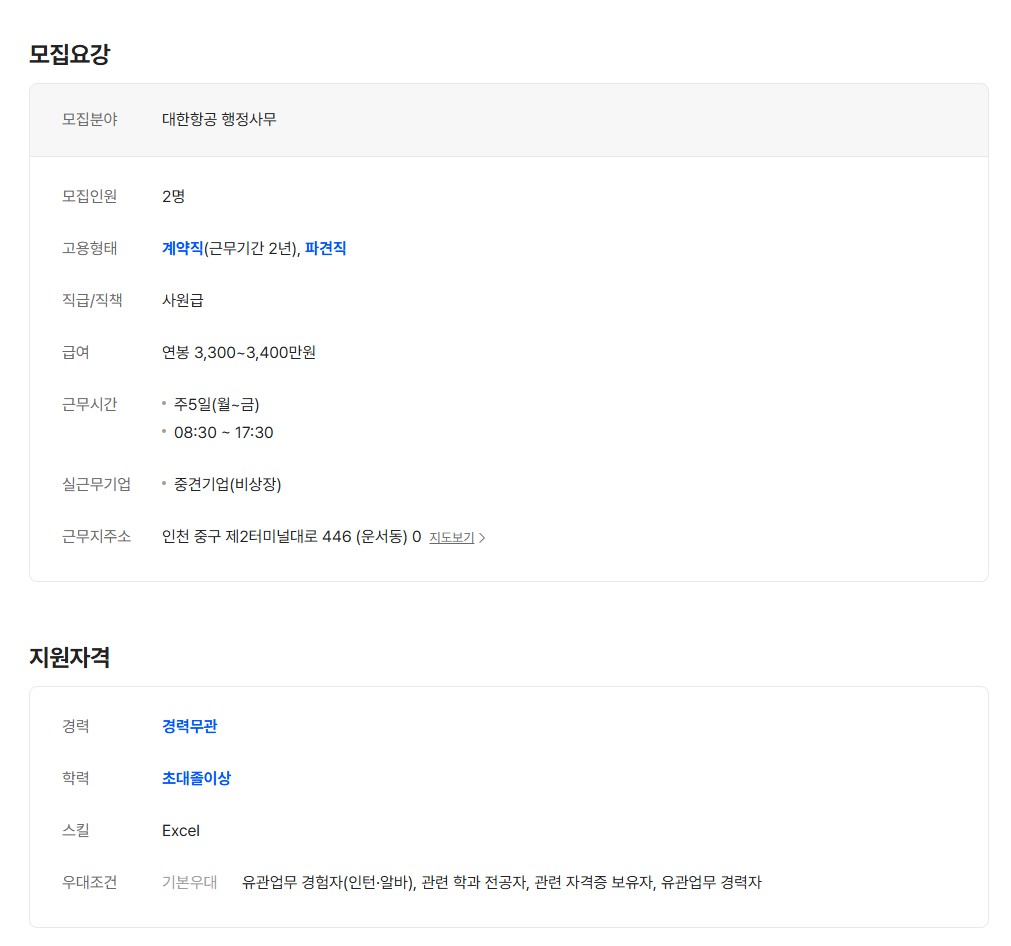Open the 지도보기 map link
The image size is (1011, 946).
pos(451,538)
